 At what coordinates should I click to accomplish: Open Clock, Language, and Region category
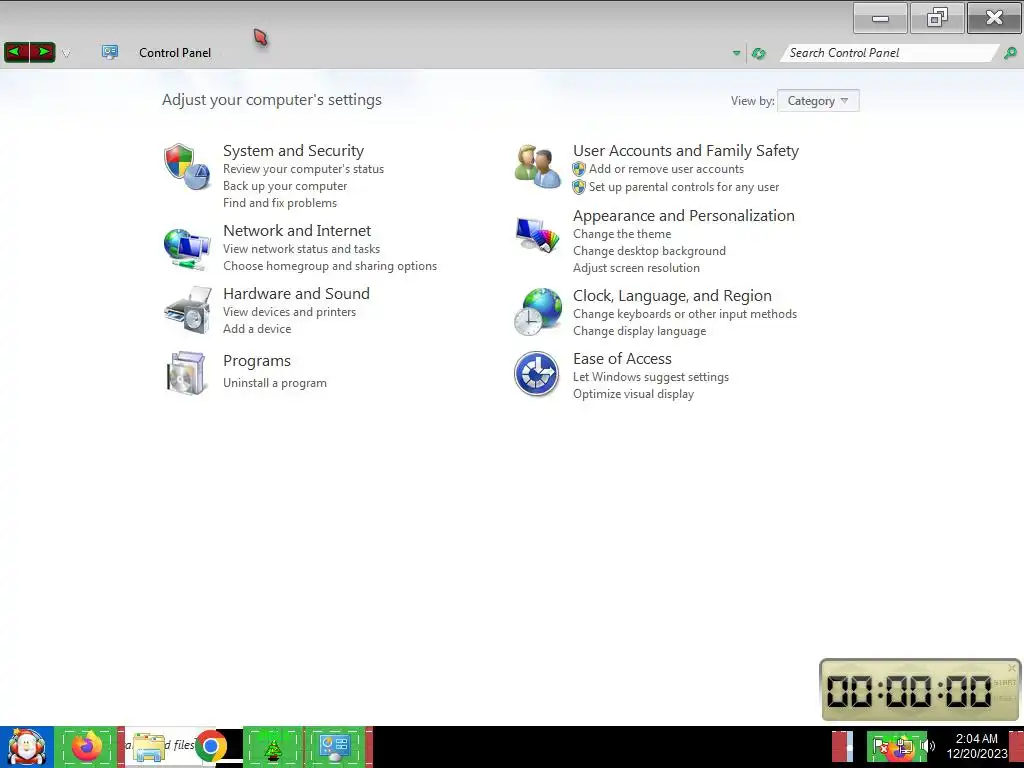click(672, 296)
